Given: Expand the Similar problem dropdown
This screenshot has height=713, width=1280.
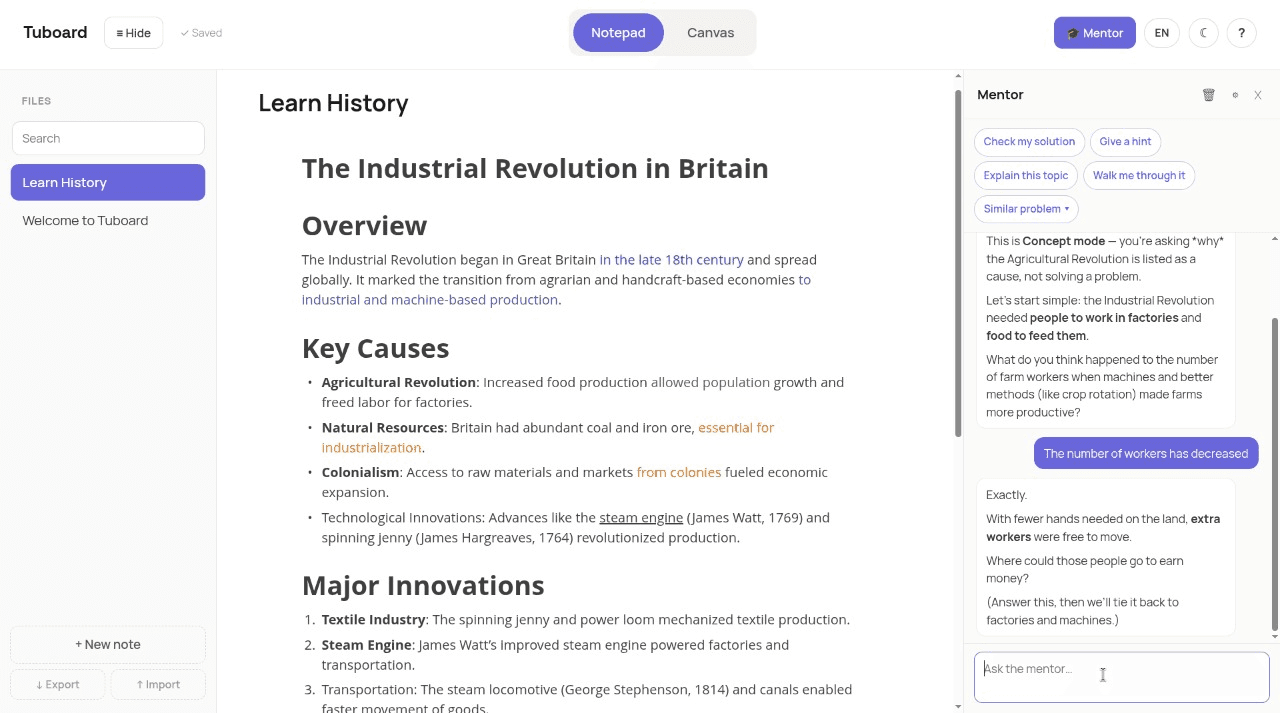Looking at the screenshot, I should tap(1026, 209).
